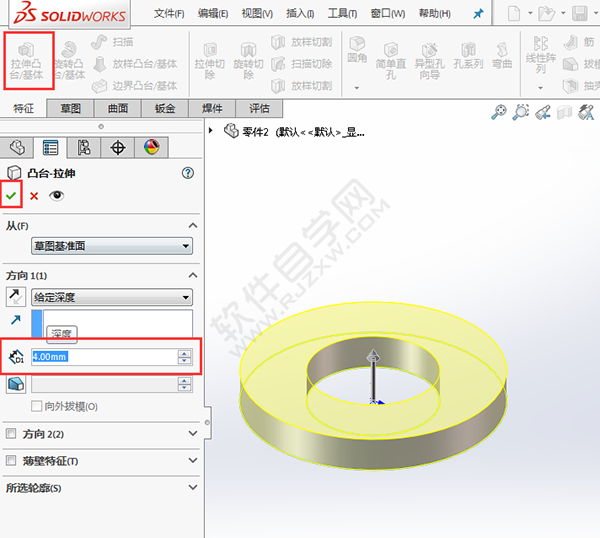
Task: Open the Window (窗口) menu
Action: point(388,14)
